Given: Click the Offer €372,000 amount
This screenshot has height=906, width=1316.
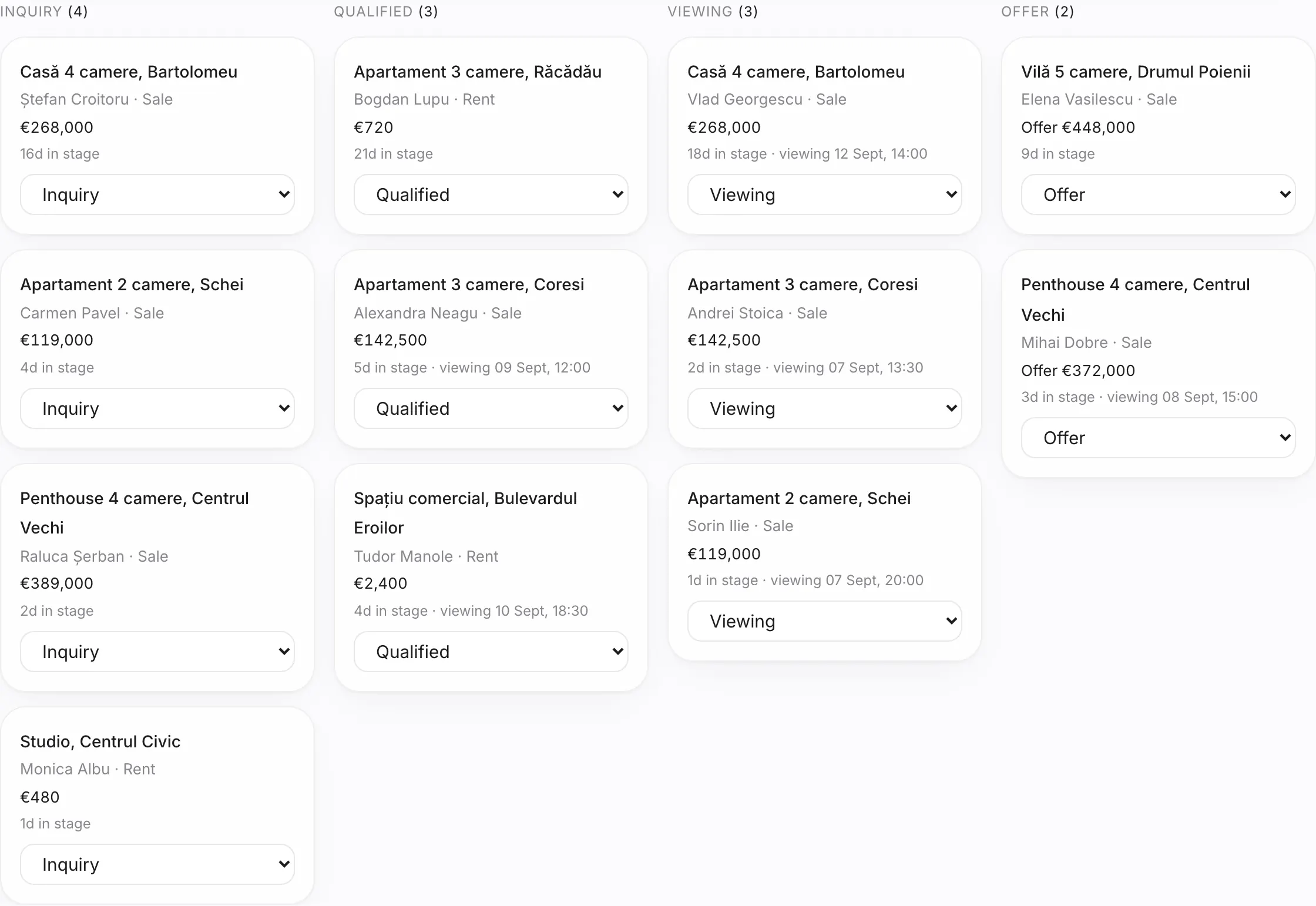Looking at the screenshot, I should click(1078, 371).
